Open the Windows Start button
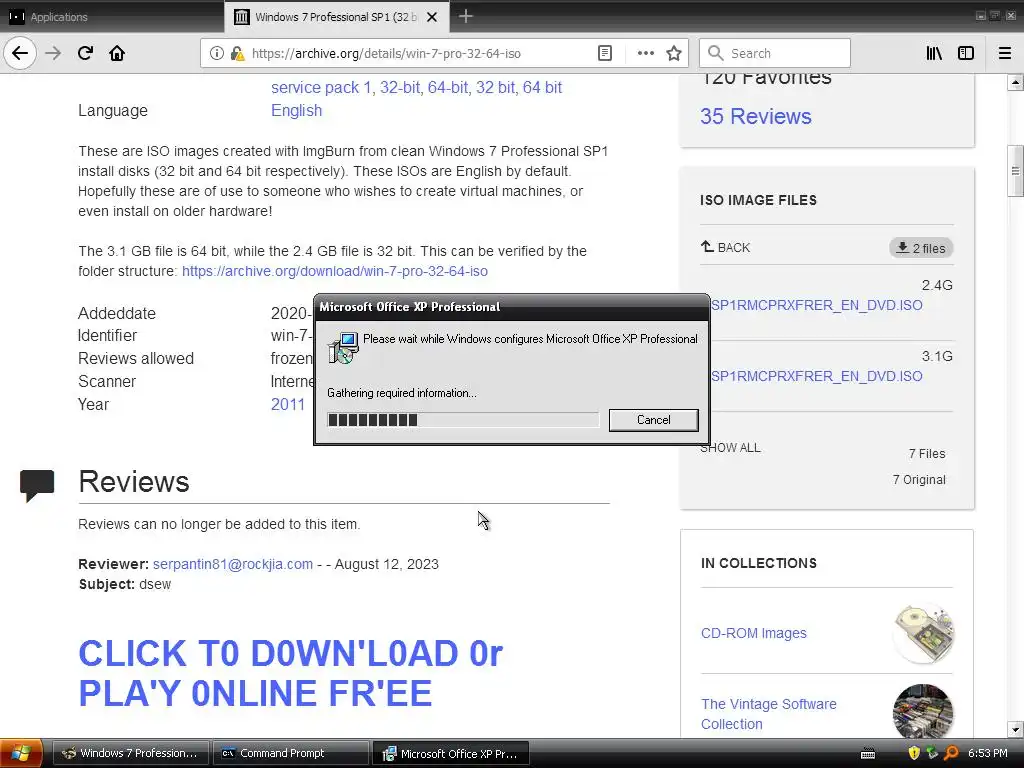This screenshot has height=768, width=1024. click(22, 753)
